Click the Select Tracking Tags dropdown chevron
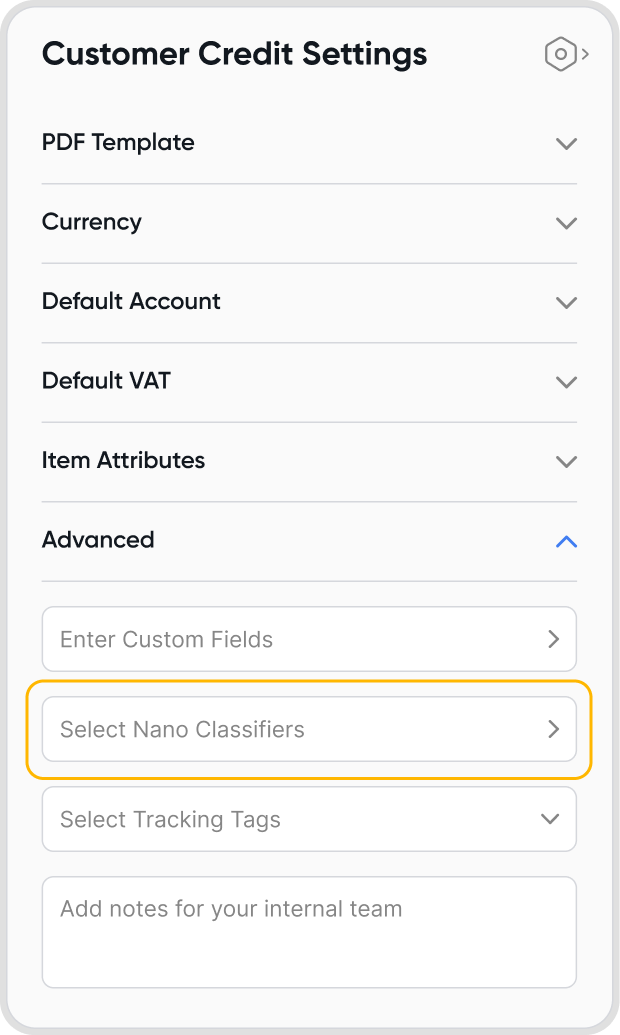The width and height of the screenshot is (620, 1035). (x=550, y=819)
